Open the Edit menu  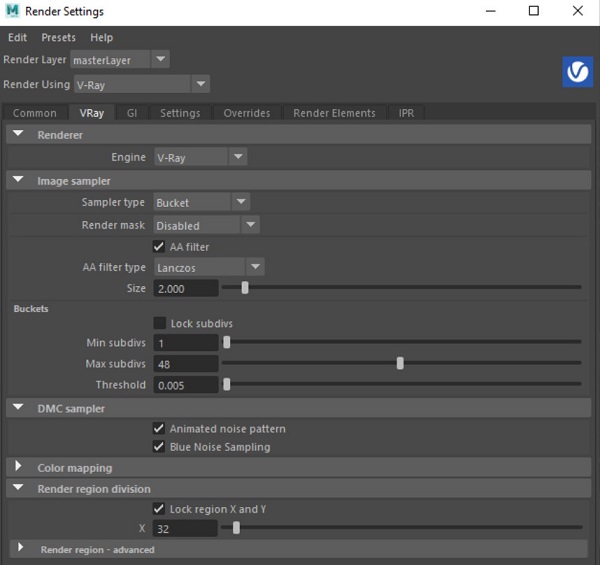[17, 38]
